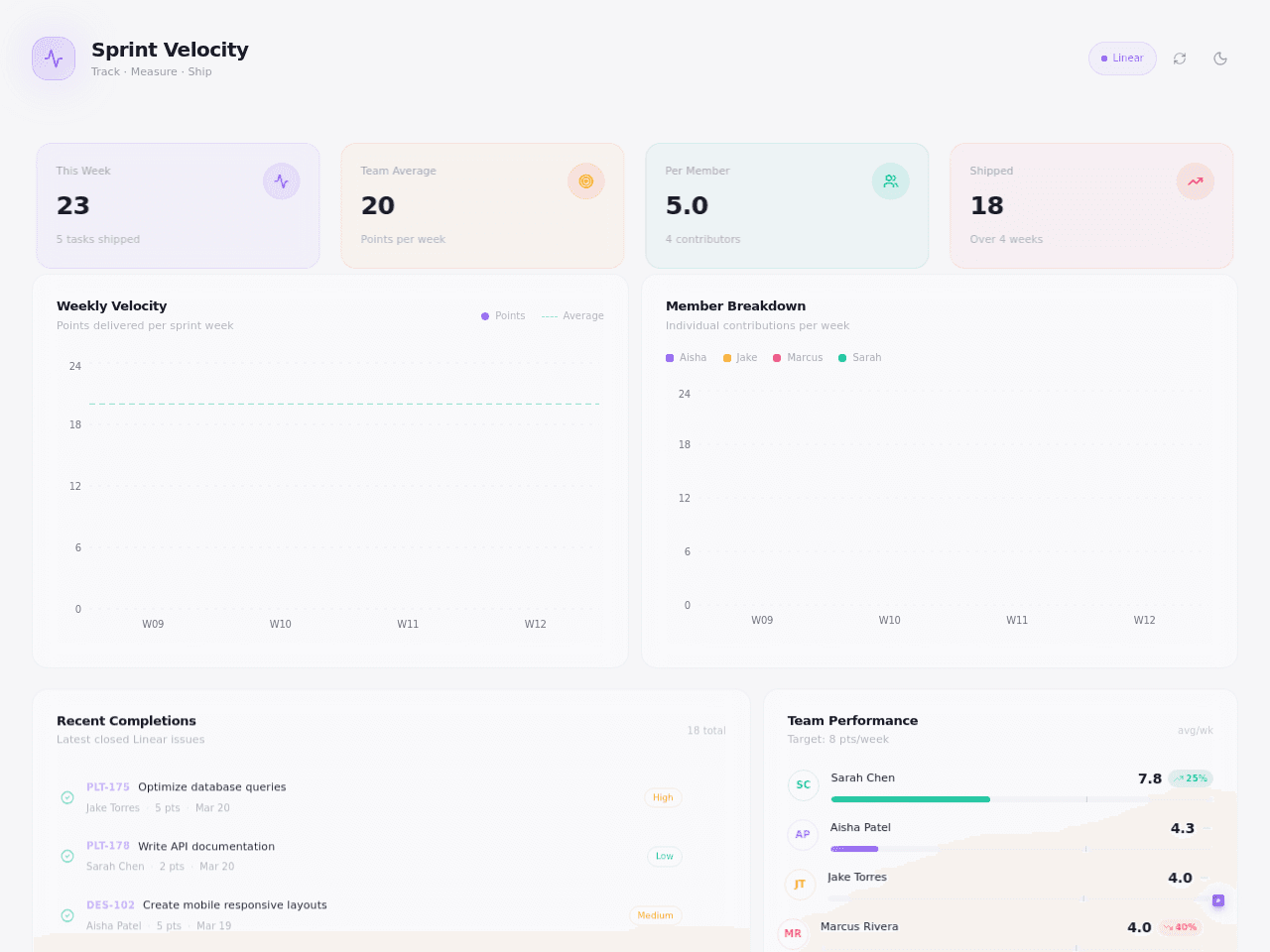This screenshot has height=952, width=1270.
Task: Click the 'Sprint Velocity' heading
Action: point(170,50)
